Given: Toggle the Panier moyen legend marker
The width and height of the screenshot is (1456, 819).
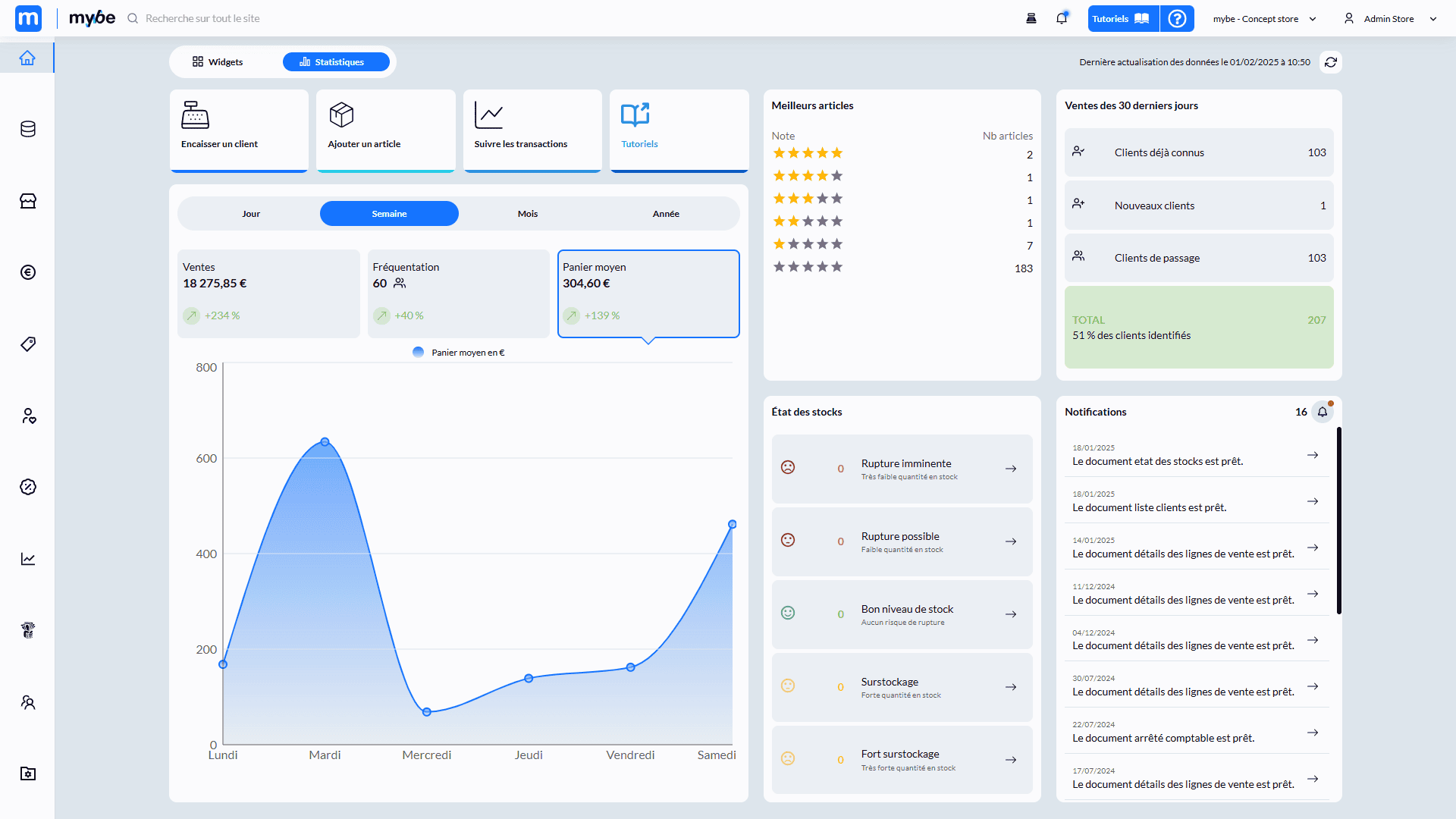Looking at the screenshot, I should point(419,353).
